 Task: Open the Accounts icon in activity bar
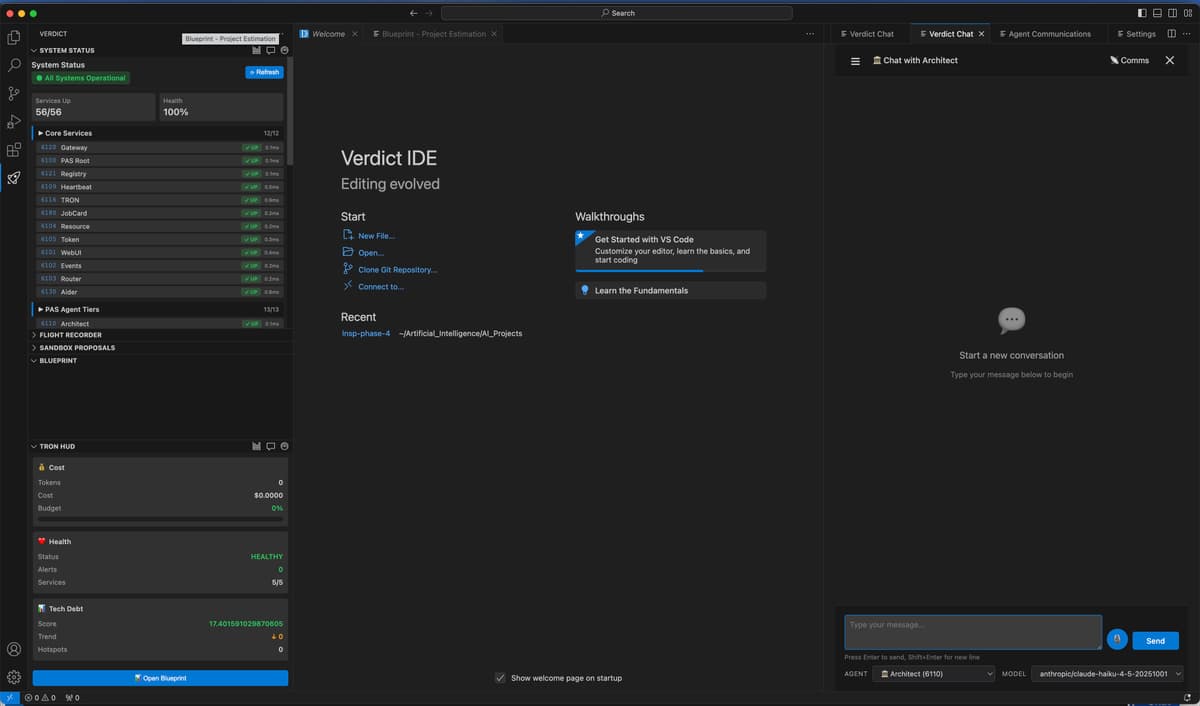[14, 650]
